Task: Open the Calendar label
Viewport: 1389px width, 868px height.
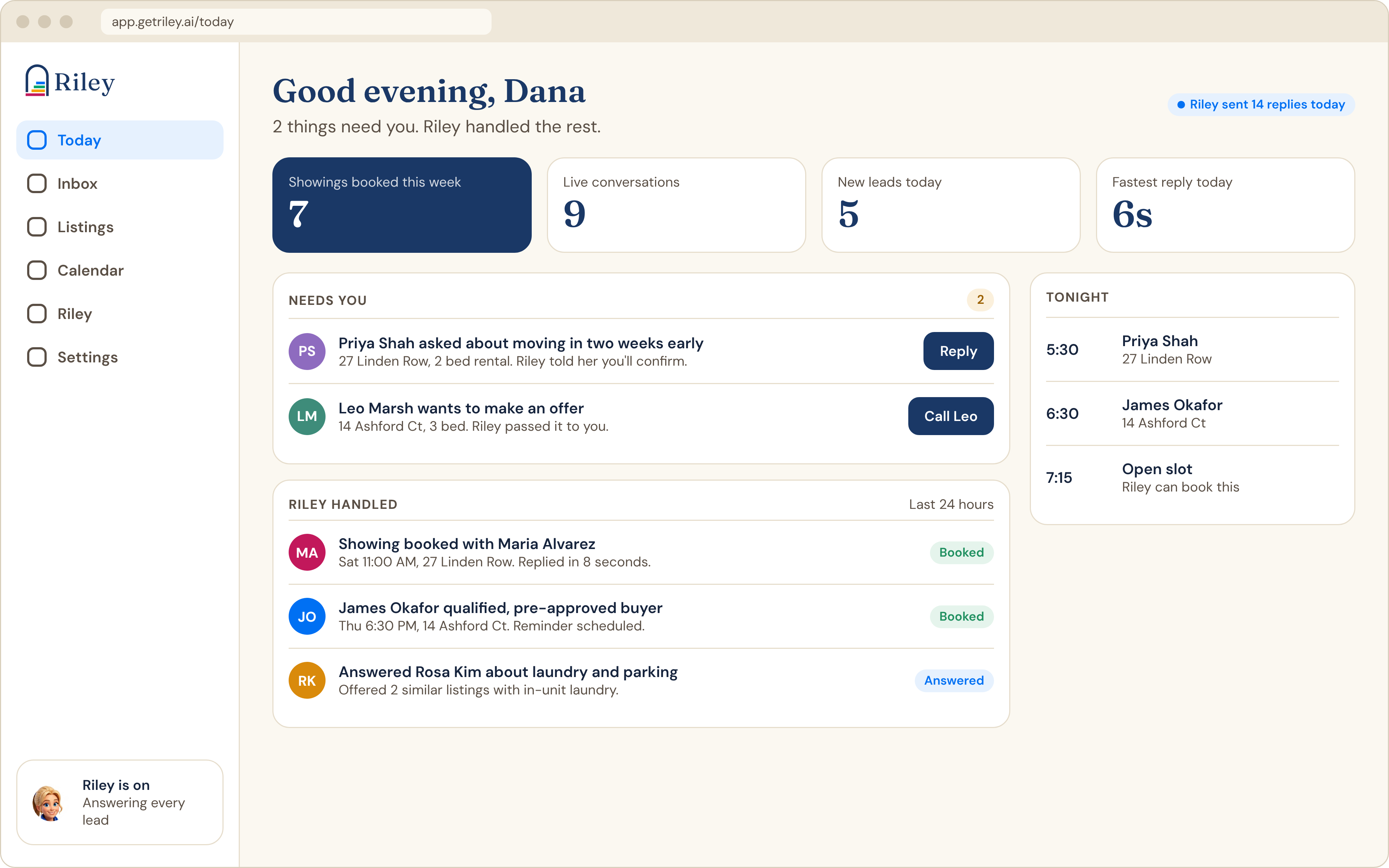Action: (x=91, y=271)
